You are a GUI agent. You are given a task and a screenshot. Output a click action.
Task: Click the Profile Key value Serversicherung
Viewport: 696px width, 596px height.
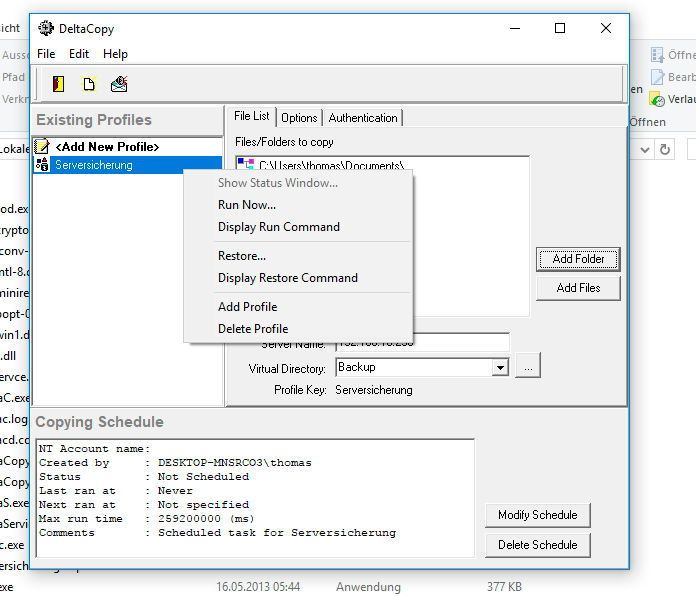coord(374,390)
